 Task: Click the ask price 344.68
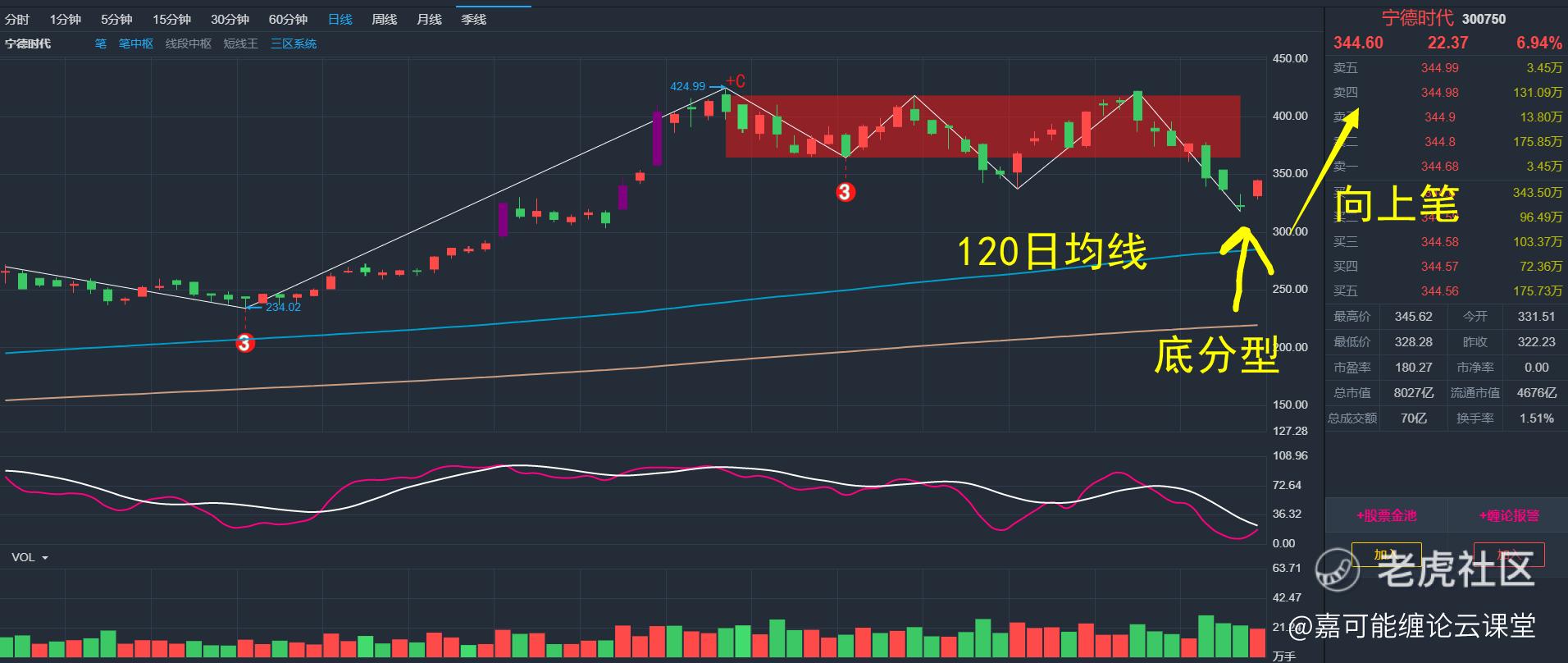1439,167
